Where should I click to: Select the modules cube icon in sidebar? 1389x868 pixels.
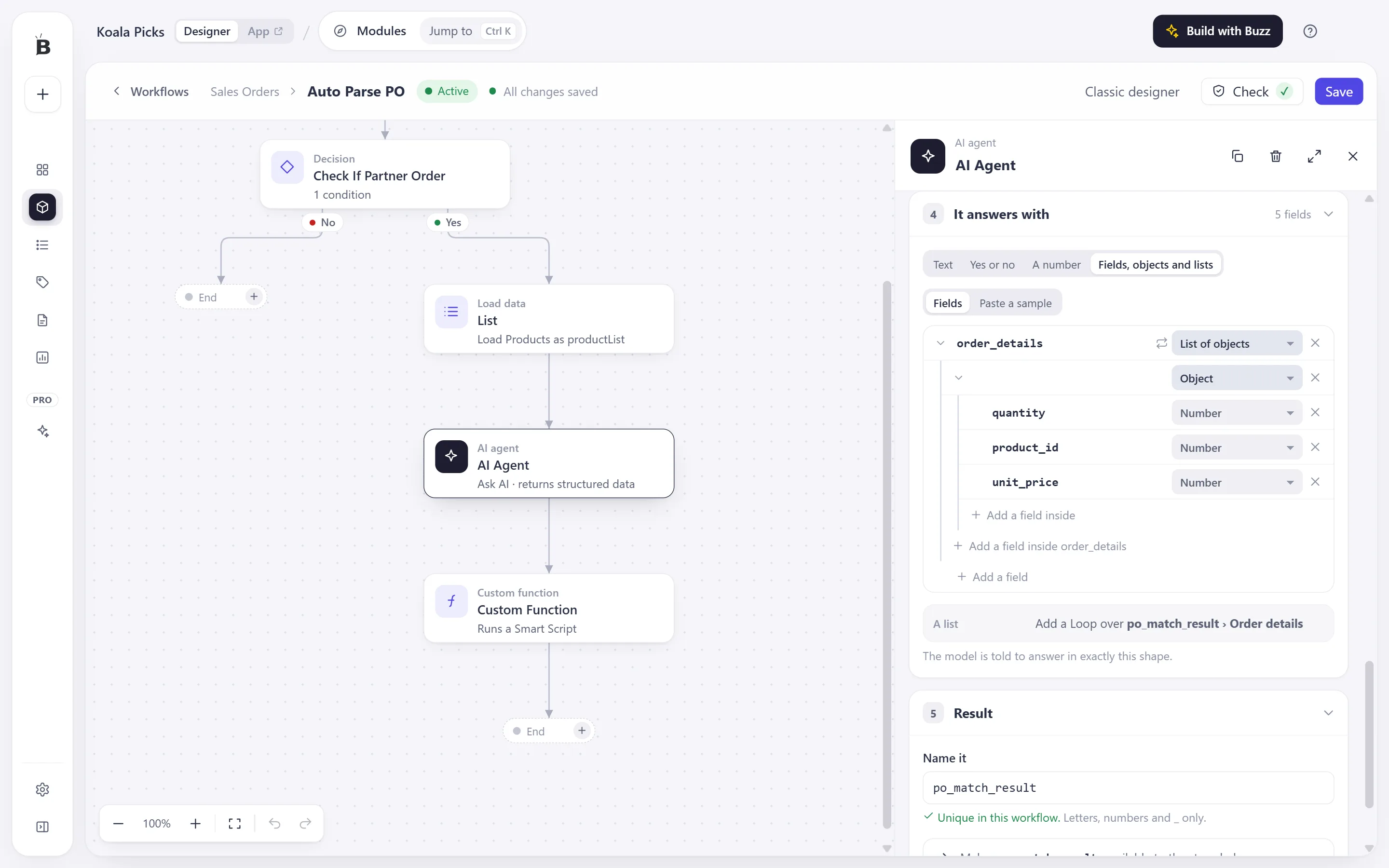click(42, 207)
